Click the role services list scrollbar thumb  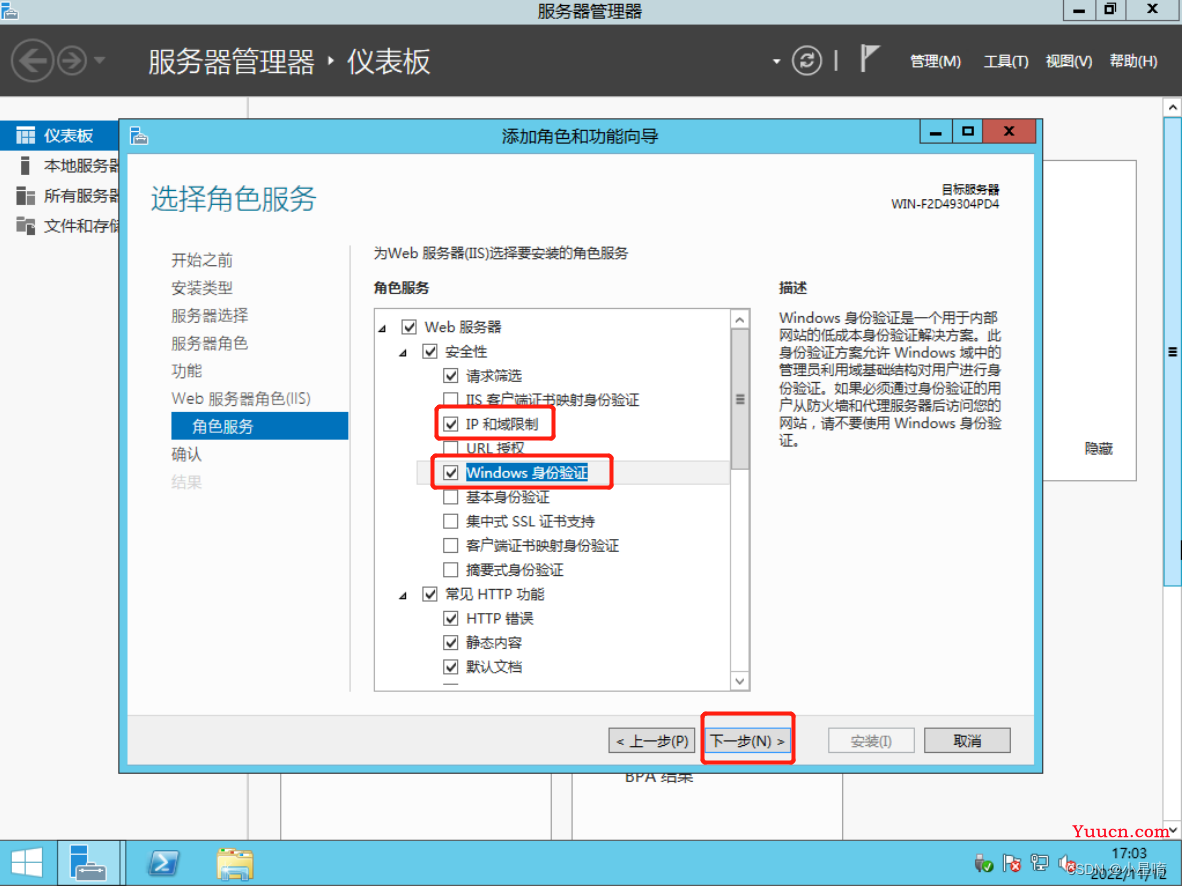click(x=740, y=399)
